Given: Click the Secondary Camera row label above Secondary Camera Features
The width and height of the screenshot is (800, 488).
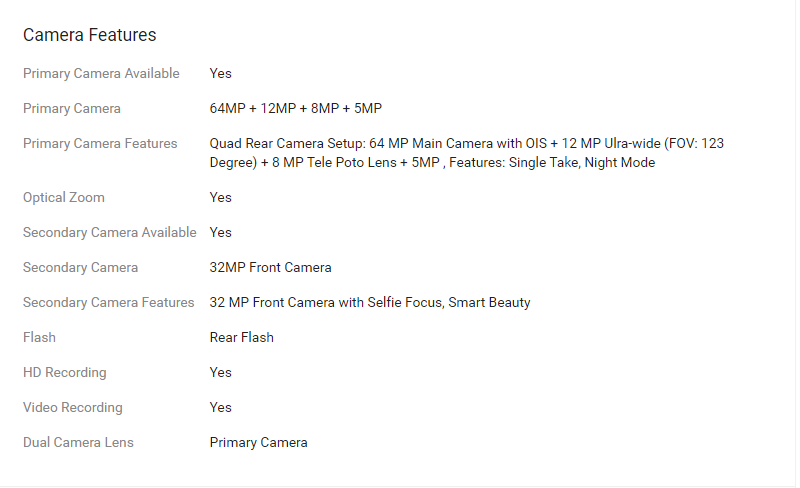Looking at the screenshot, I should click(x=81, y=267).
